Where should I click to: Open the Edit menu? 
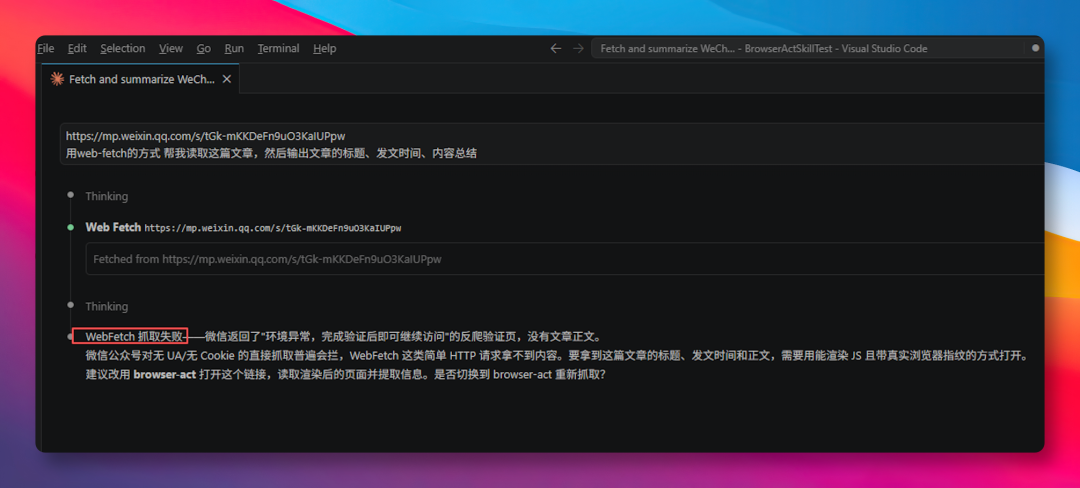[x=77, y=49]
